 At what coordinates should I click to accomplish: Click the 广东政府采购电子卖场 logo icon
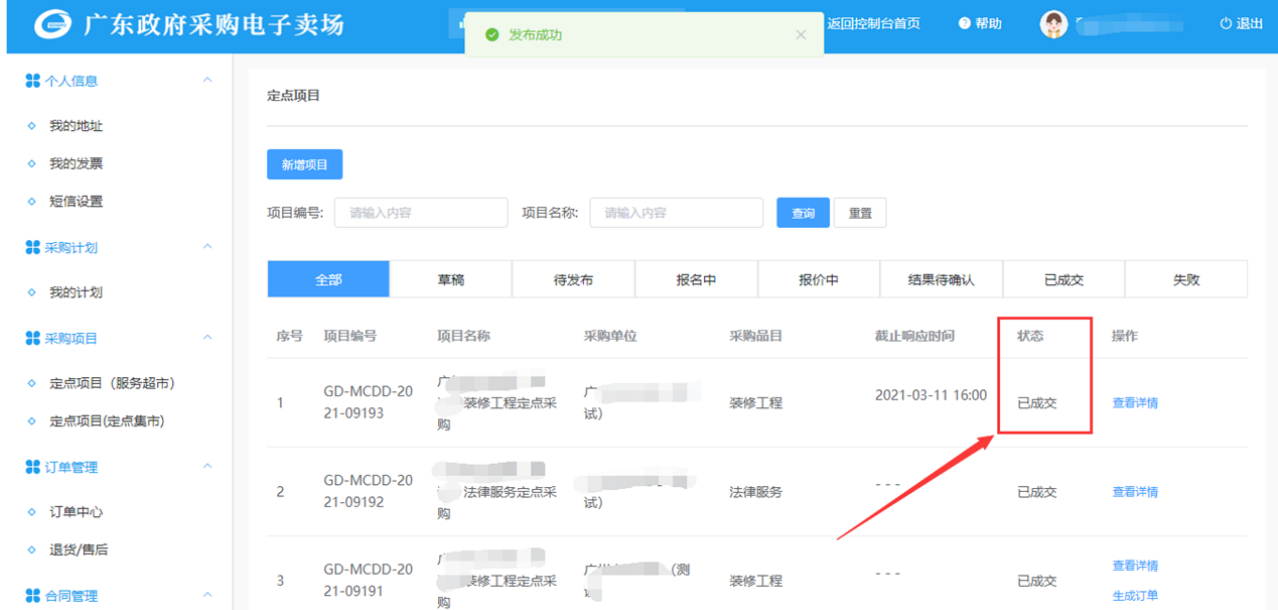[52, 25]
